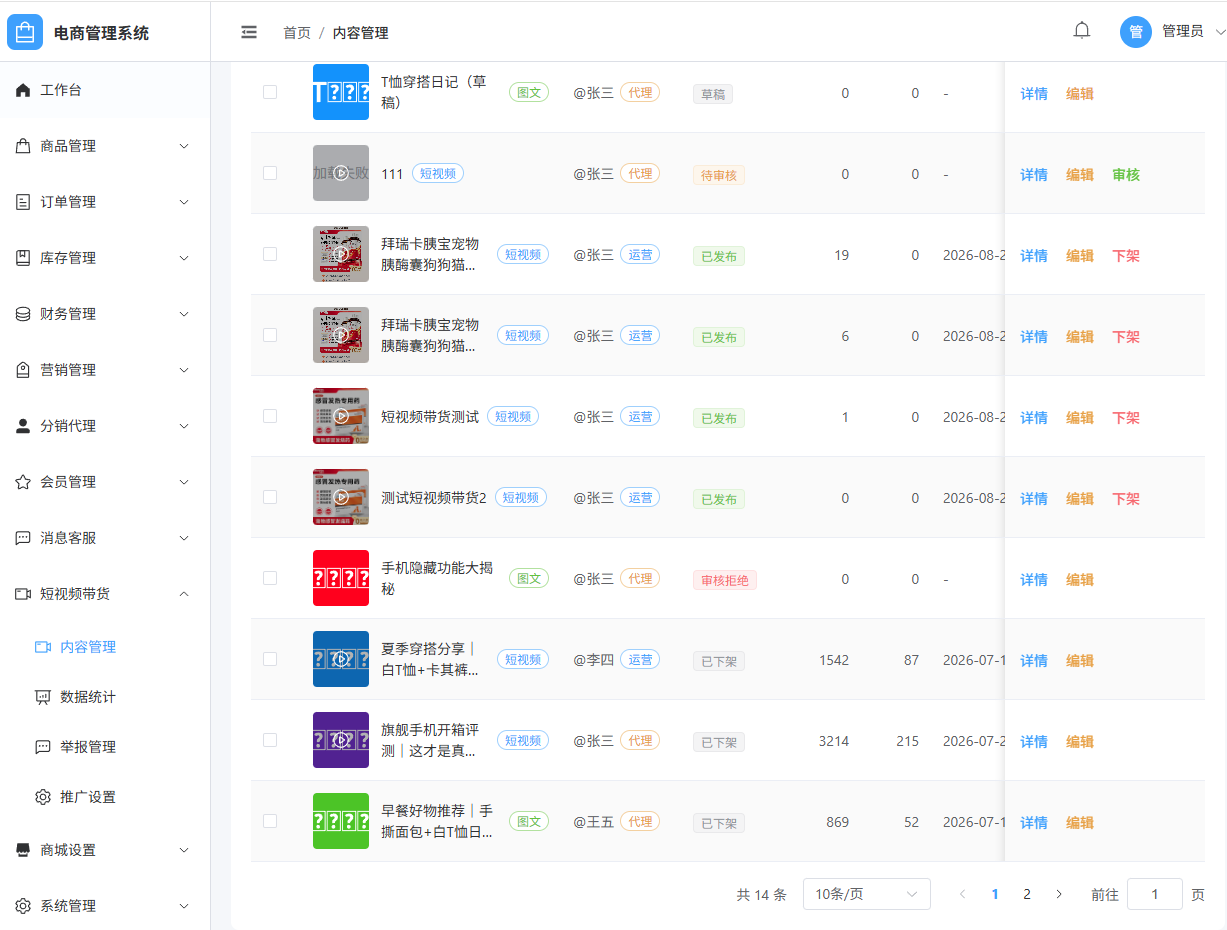This screenshot has height=930, width=1227.
Task: Click the 工作台 home icon
Action: [x=23, y=90]
